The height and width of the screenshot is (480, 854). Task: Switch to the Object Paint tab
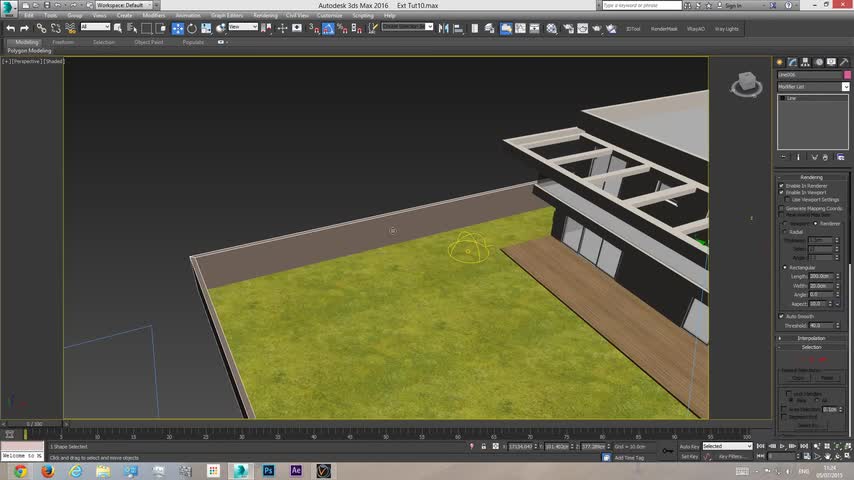149,42
